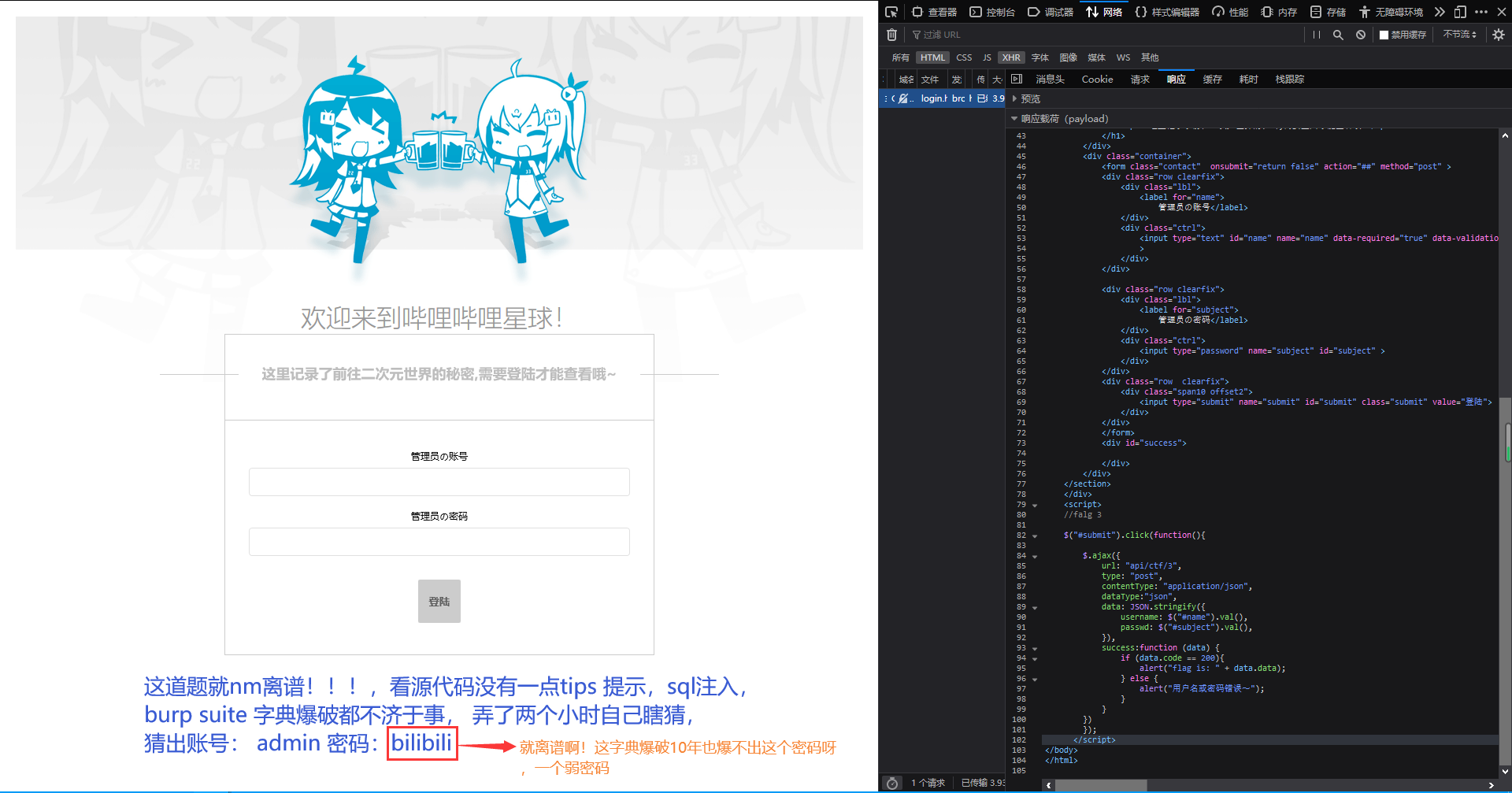This screenshot has width=1512, height=793.
Task: Open request blocking with the circle-slash icon
Action: (1361, 35)
